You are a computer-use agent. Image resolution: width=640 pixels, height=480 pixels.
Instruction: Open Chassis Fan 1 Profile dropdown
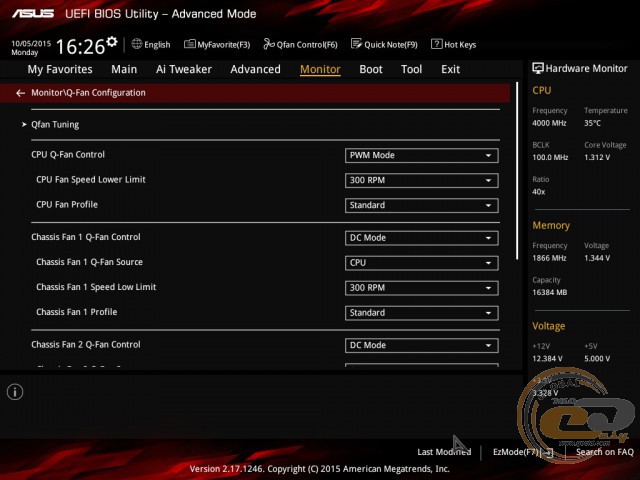click(x=422, y=313)
